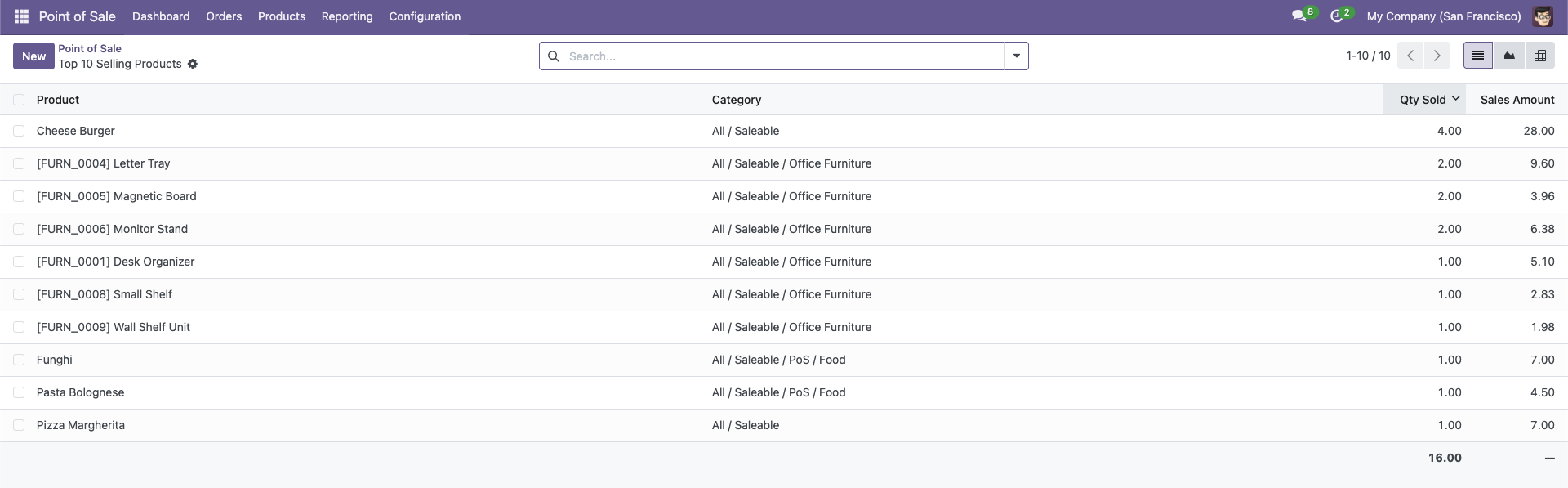
Task: Click the Point of Sale app title
Action: 78,16
